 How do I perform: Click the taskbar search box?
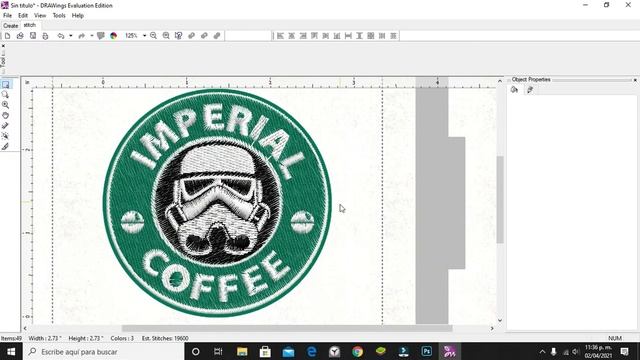coord(104,351)
